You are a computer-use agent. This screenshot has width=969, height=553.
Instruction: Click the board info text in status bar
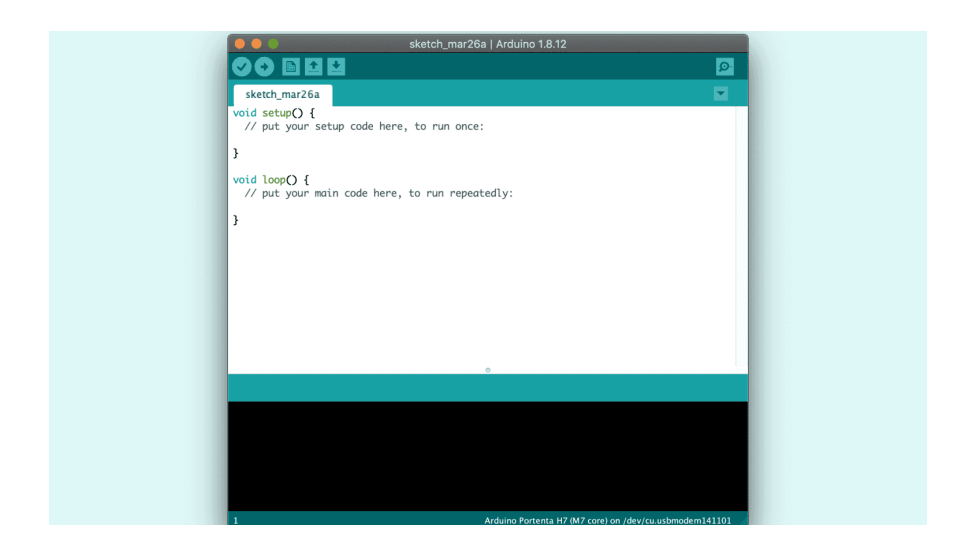[x=607, y=520]
